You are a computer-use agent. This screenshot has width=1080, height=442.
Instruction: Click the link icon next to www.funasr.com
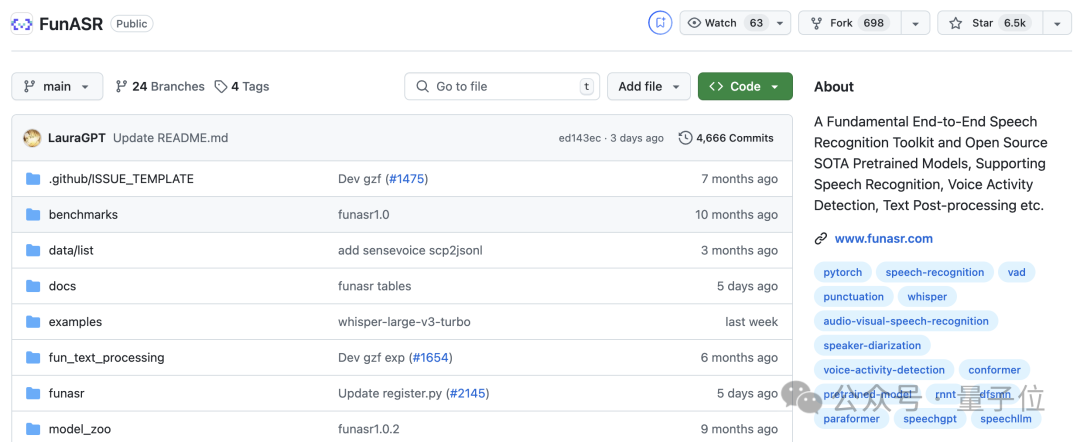point(820,239)
